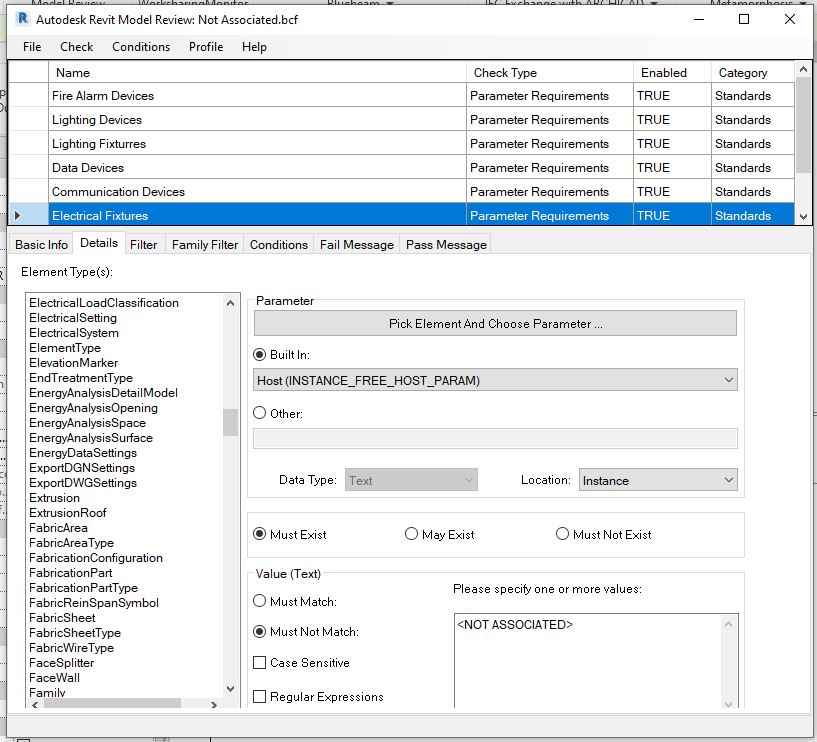817x742 pixels.
Task: Select FabricationPart in element types list
Action: [70, 573]
